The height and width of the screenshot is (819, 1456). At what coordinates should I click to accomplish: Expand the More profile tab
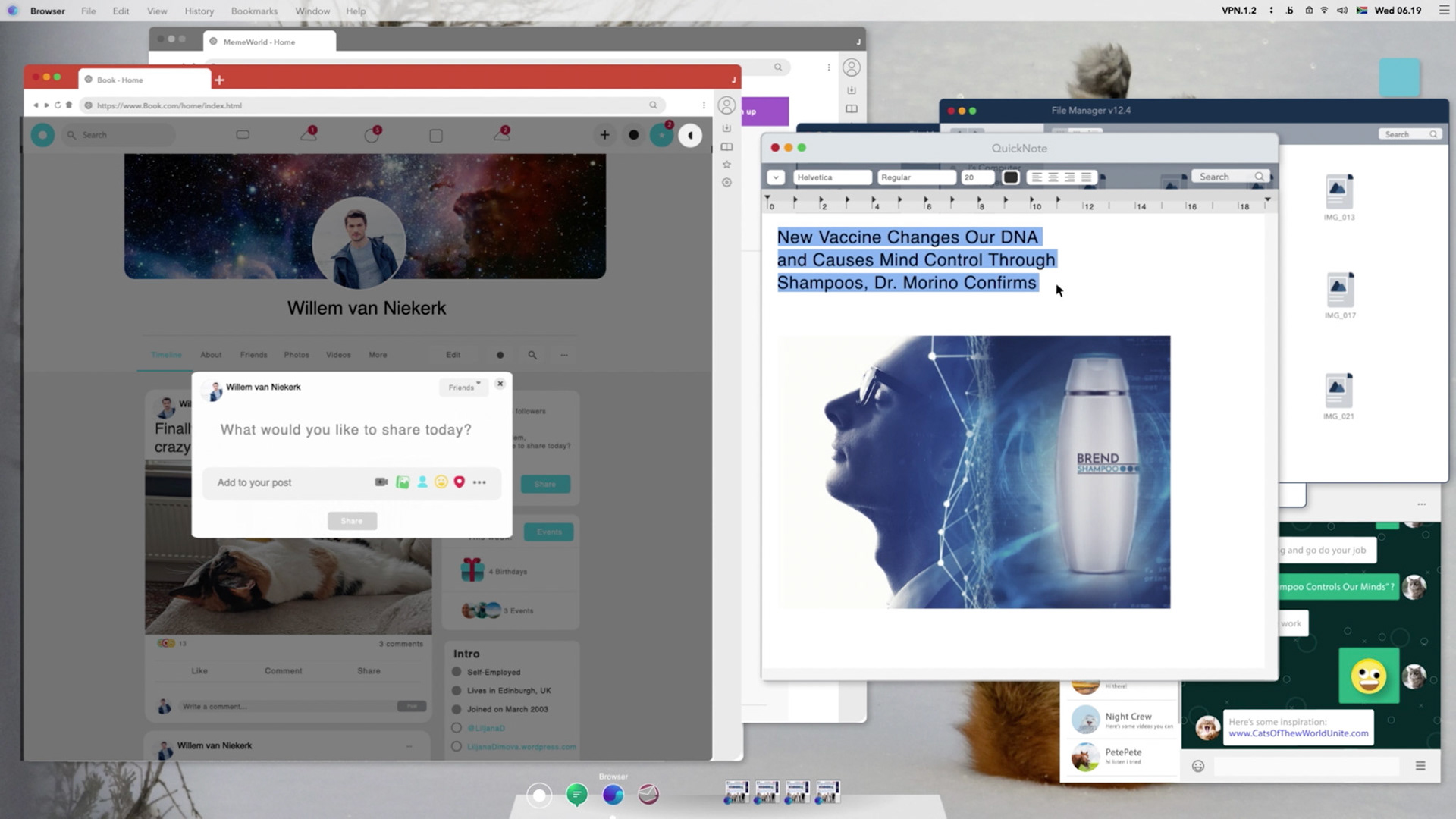click(378, 355)
